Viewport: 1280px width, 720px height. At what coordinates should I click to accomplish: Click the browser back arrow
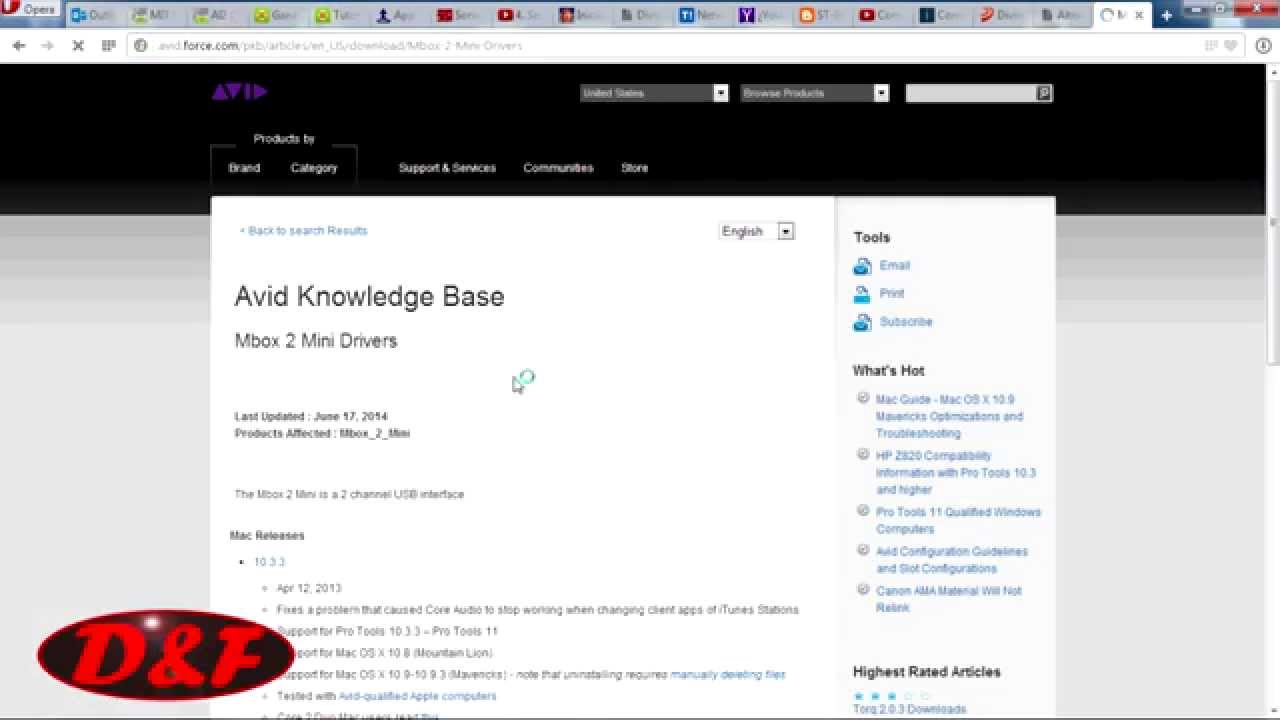[19, 46]
